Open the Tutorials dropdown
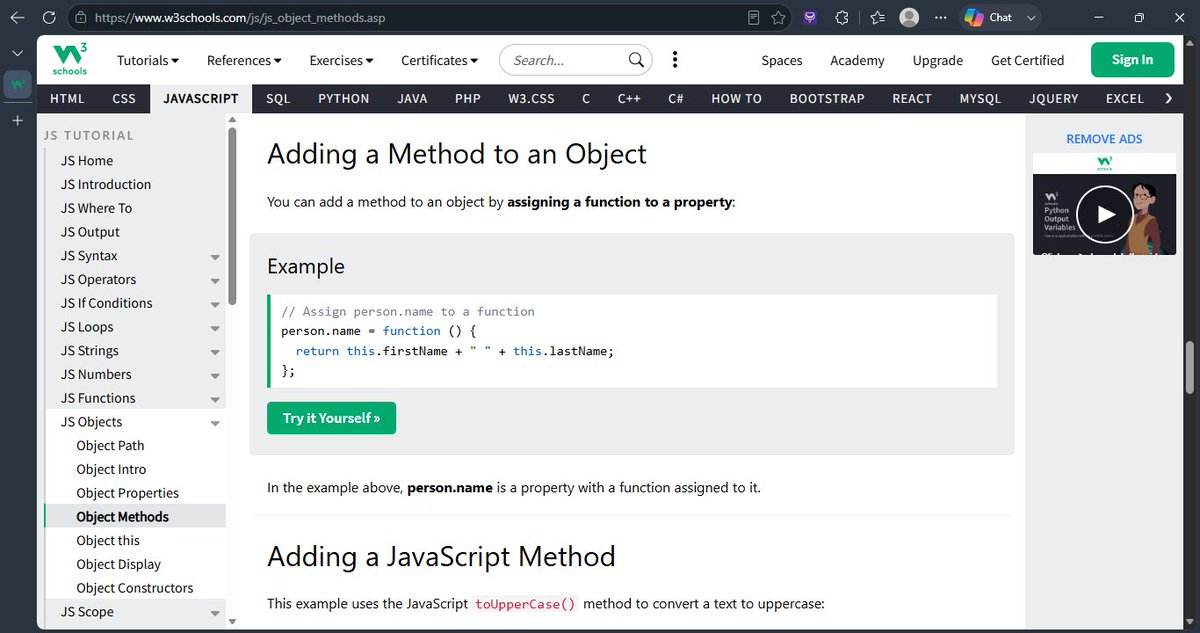This screenshot has height=633, width=1200. point(148,60)
